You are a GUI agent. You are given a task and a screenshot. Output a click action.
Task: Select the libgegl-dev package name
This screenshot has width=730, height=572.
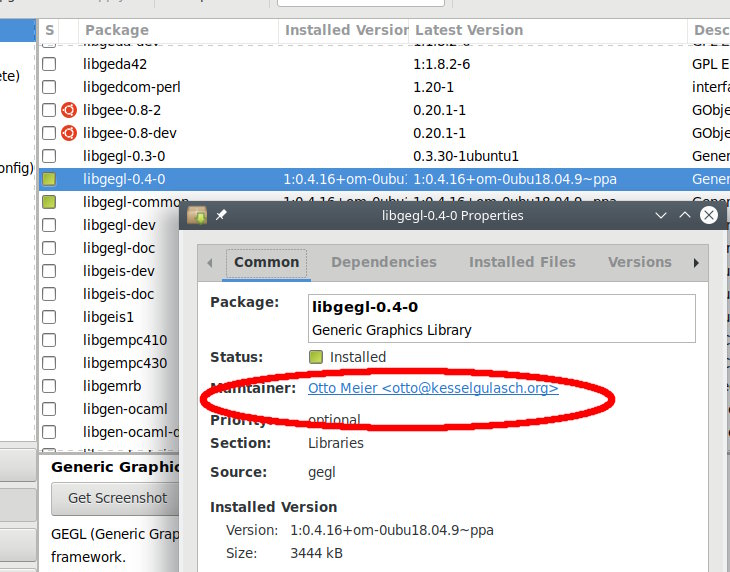119,225
